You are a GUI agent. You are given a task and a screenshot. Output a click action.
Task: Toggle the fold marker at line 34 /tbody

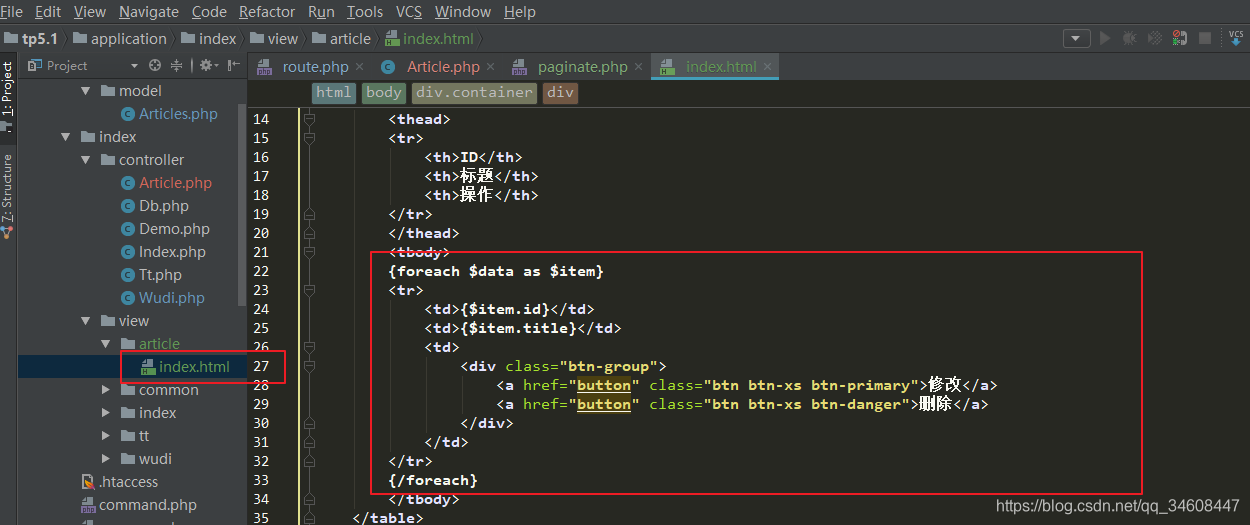point(310,499)
